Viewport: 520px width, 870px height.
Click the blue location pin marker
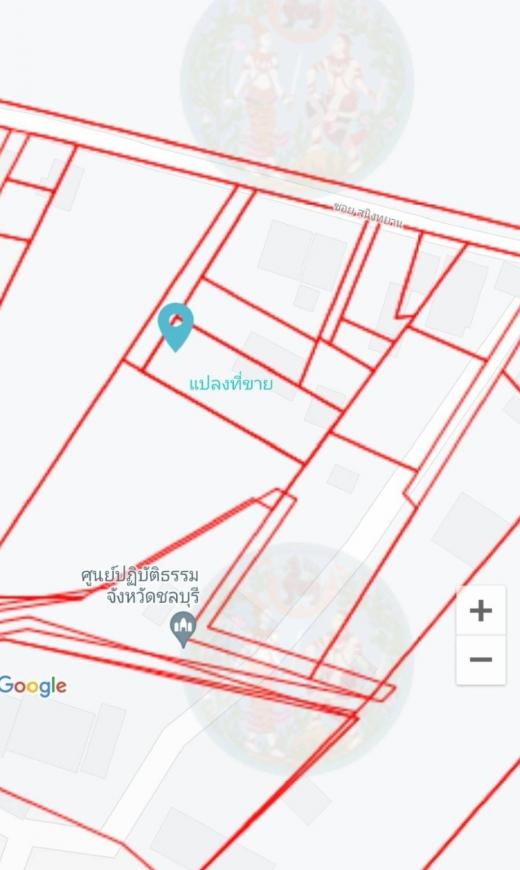[175, 327]
